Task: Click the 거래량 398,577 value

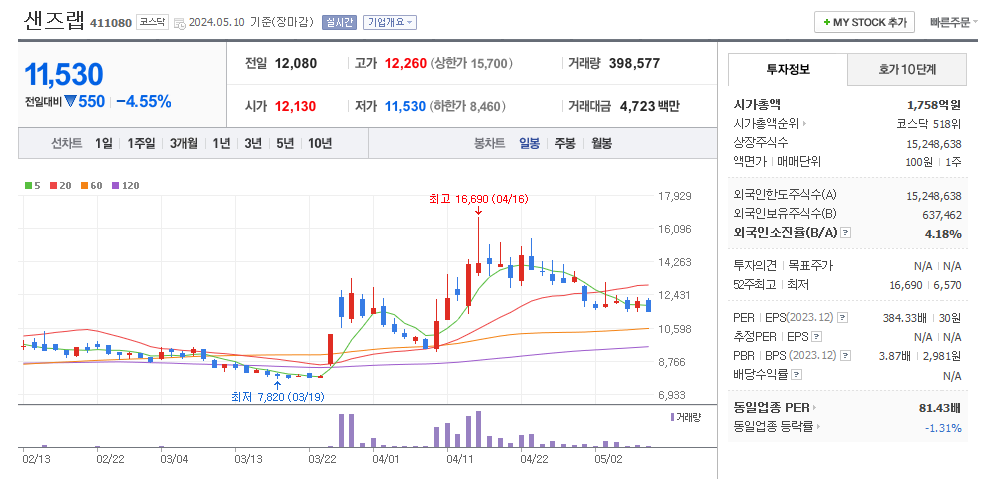Action: pos(634,63)
